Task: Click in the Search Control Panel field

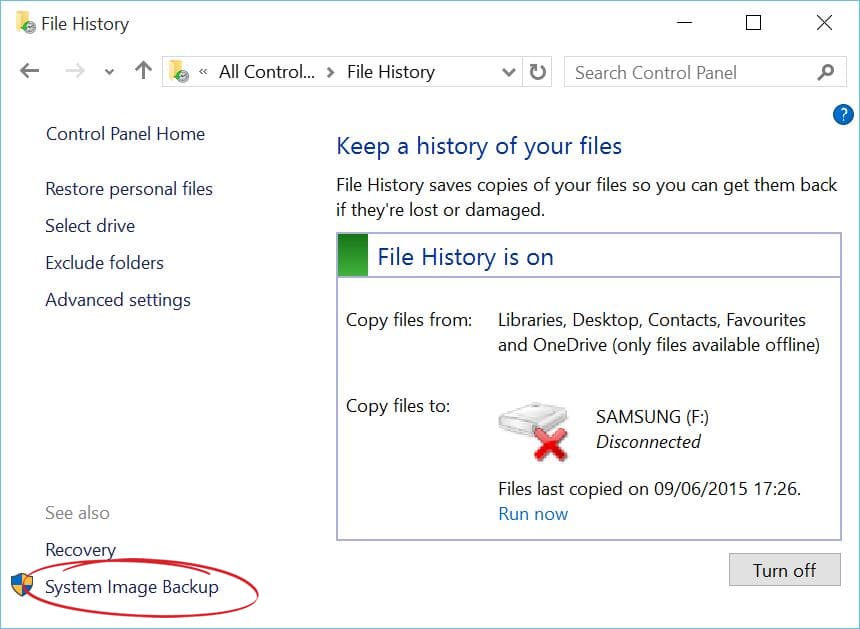Action: [690, 72]
